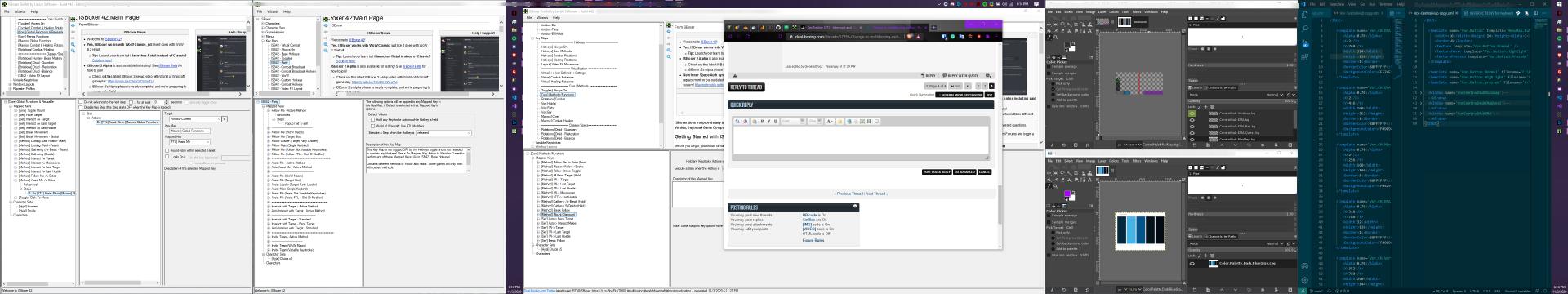The height and width of the screenshot is (294, 1568).
Task: Open the Explorer icon in VS Code activity bar
Action: pyautogui.click(x=1305, y=15)
